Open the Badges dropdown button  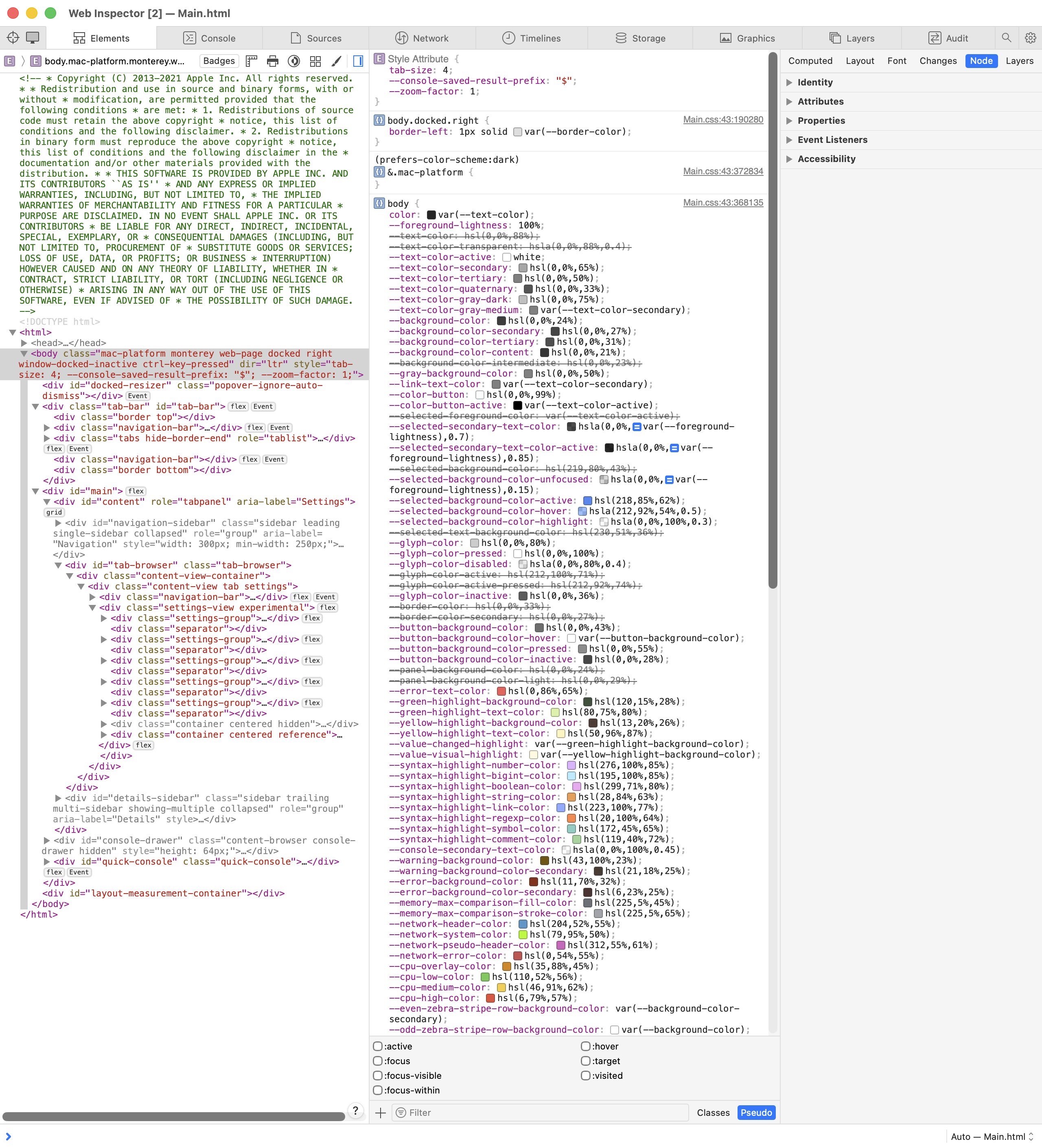pyautogui.click(x=219, y=61)
